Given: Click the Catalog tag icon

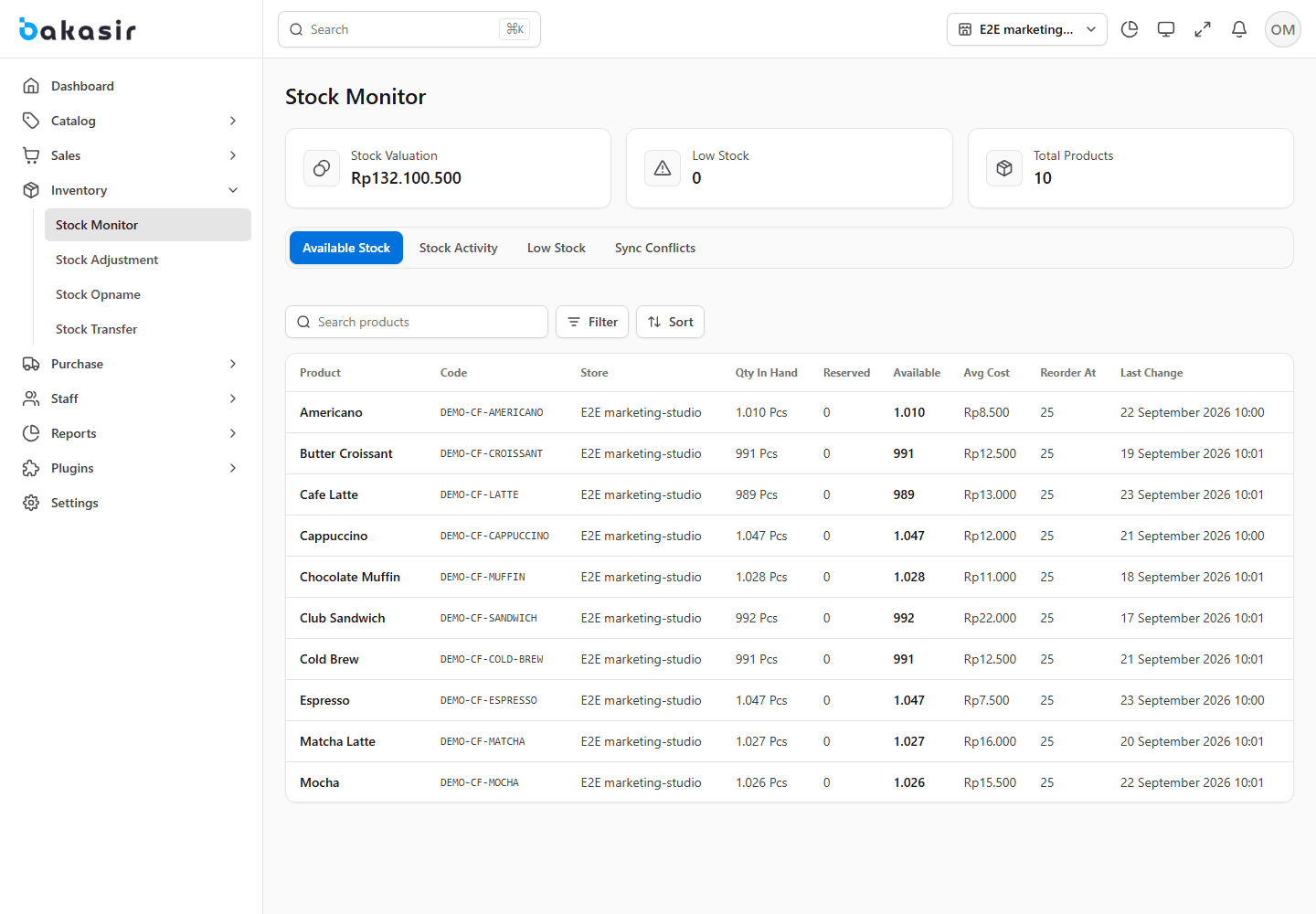Looking at the screenshot, I should 31,121.
